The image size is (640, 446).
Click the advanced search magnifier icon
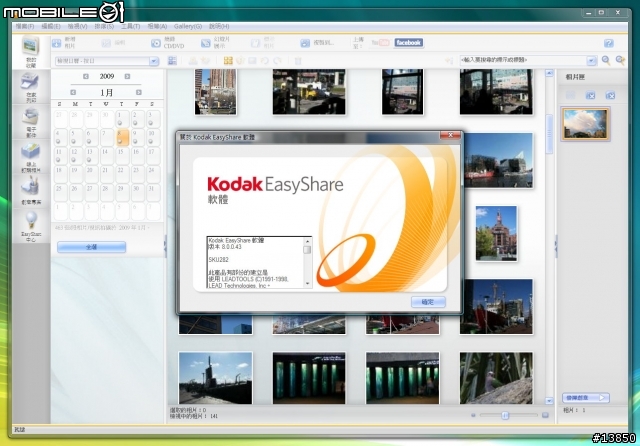(x=620, y=60)
